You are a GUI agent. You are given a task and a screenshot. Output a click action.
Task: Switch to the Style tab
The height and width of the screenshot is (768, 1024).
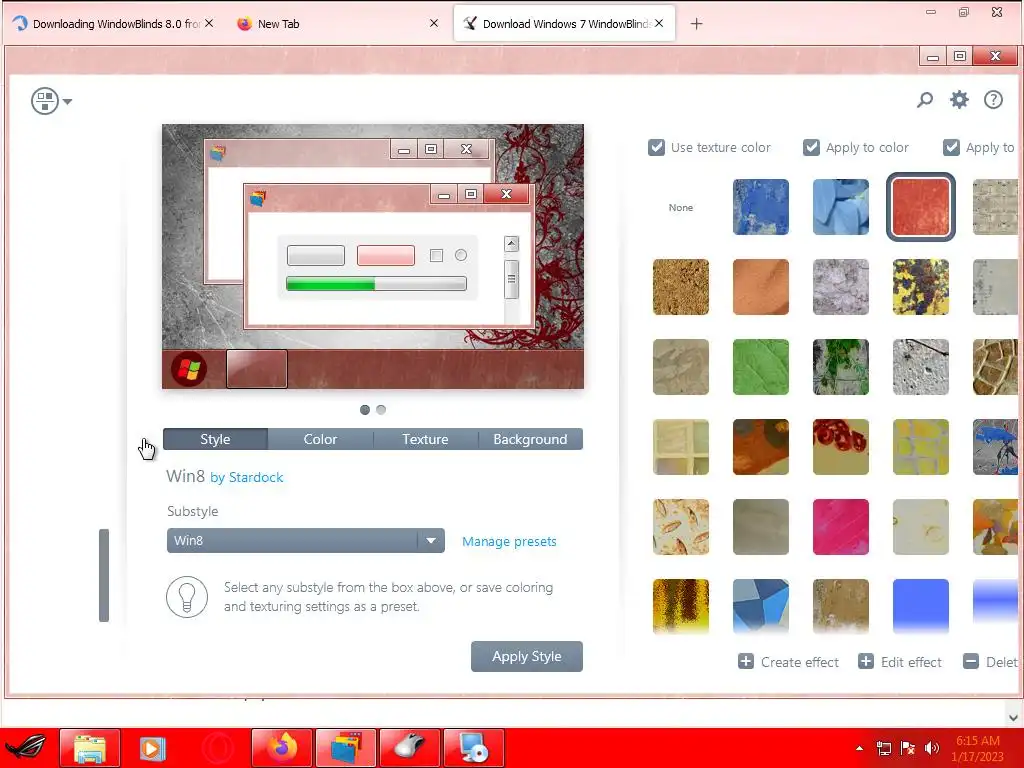click(216, 440)
